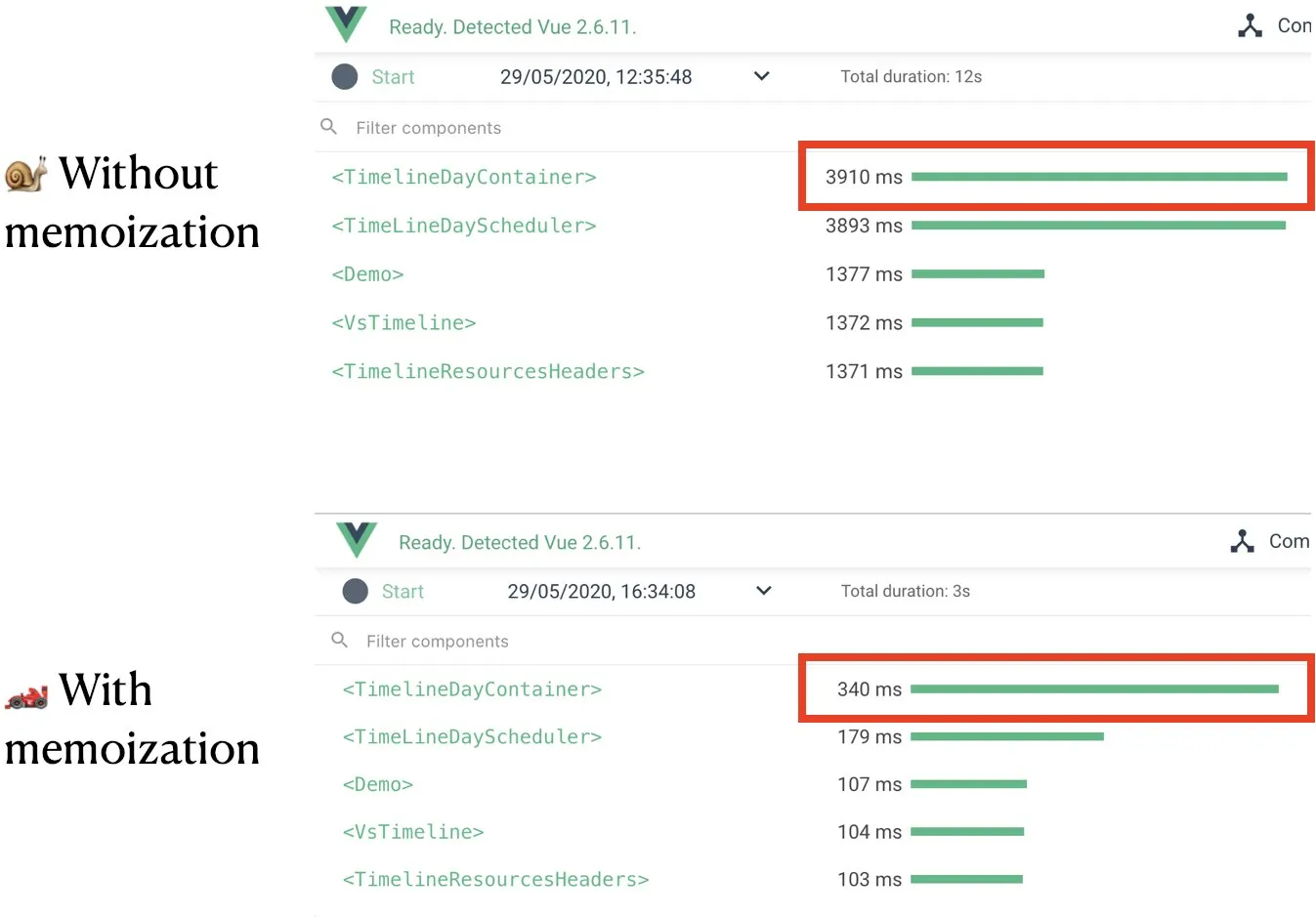Viewport: 1316px width, 917px height.
Task: Click the Total duration: 3s label
Action: (906, 591)
